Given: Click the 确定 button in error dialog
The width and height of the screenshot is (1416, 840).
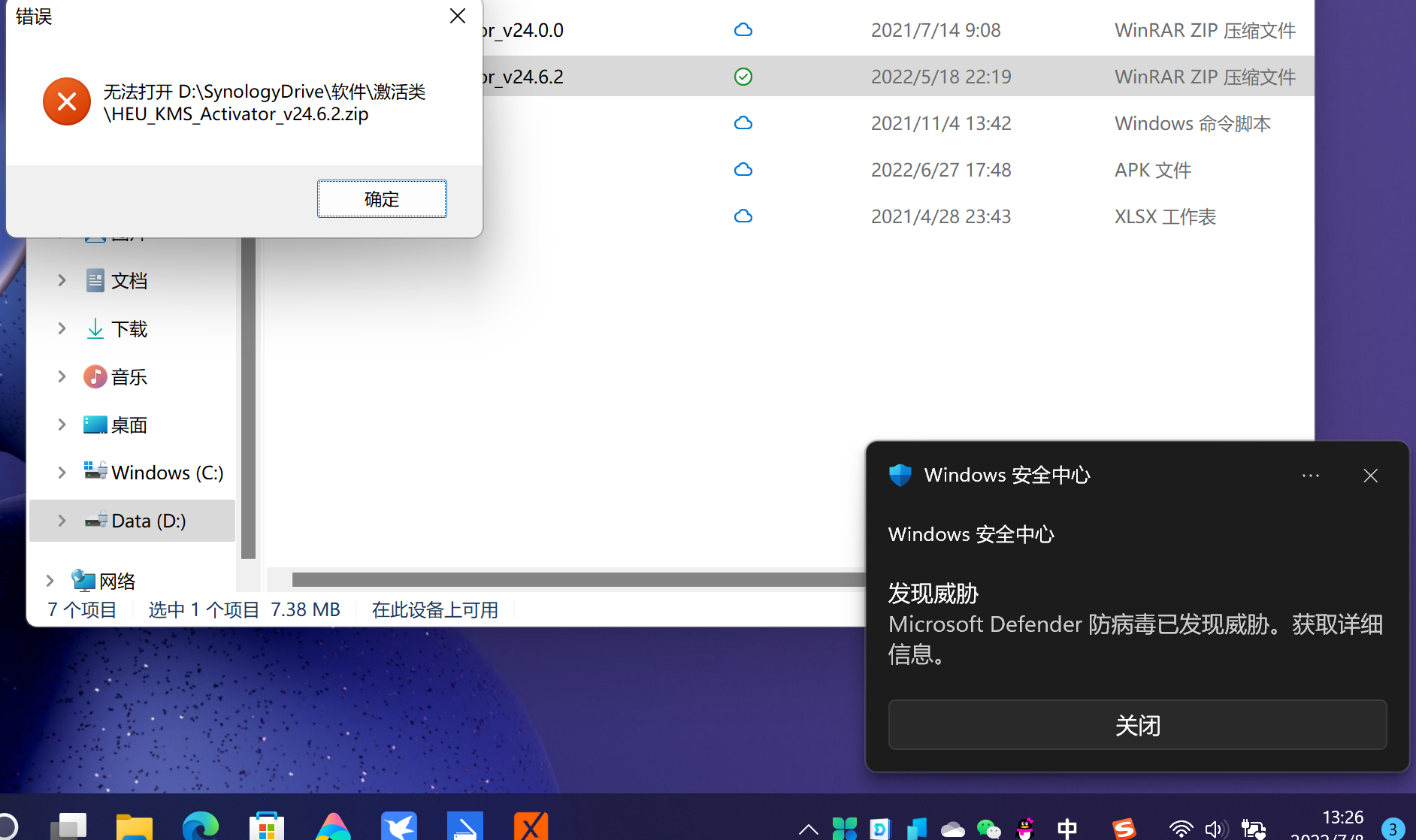Looking at the screenshot, I should (x=382, y=198).
